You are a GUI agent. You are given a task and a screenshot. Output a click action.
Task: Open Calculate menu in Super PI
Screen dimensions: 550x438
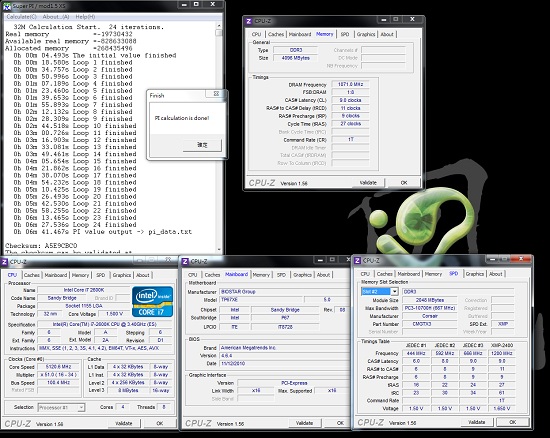(x=21, y=17)
